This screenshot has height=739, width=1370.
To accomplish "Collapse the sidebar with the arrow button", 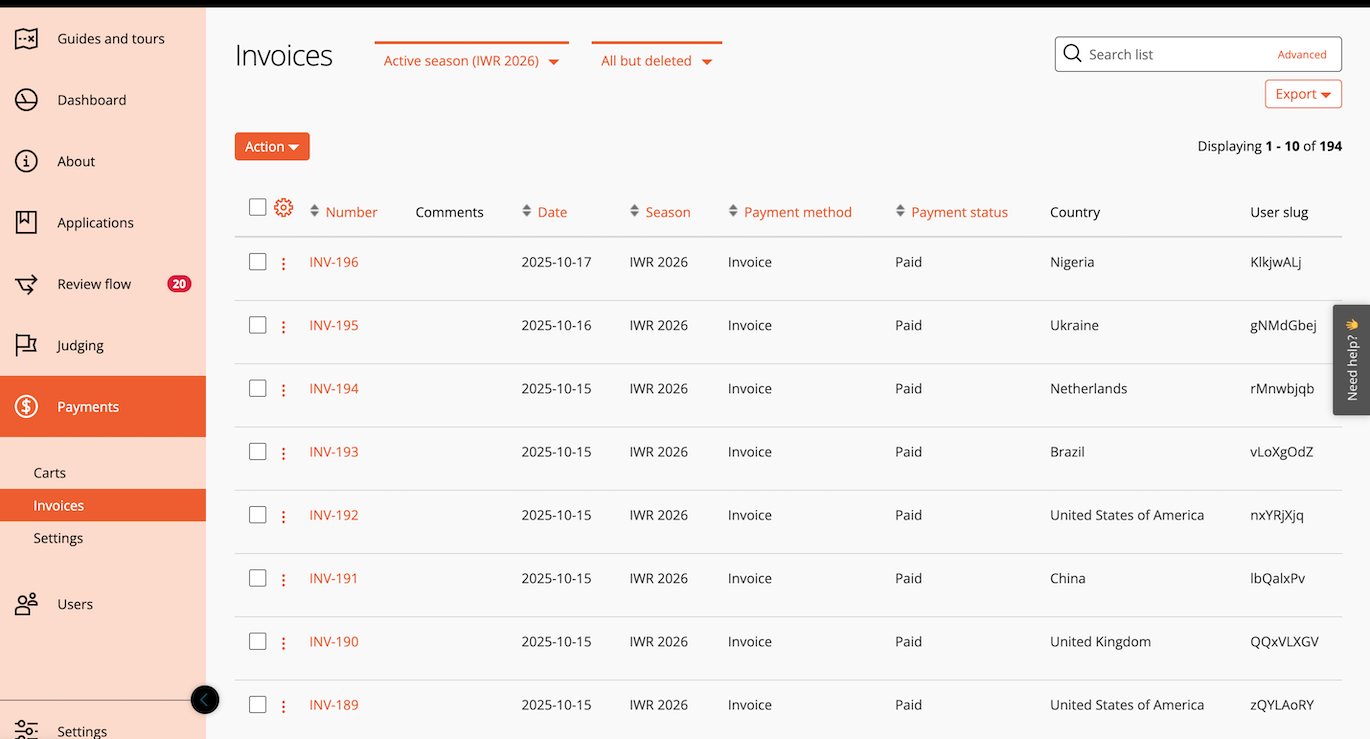I will pyautogui.click(x=204, y=700).
